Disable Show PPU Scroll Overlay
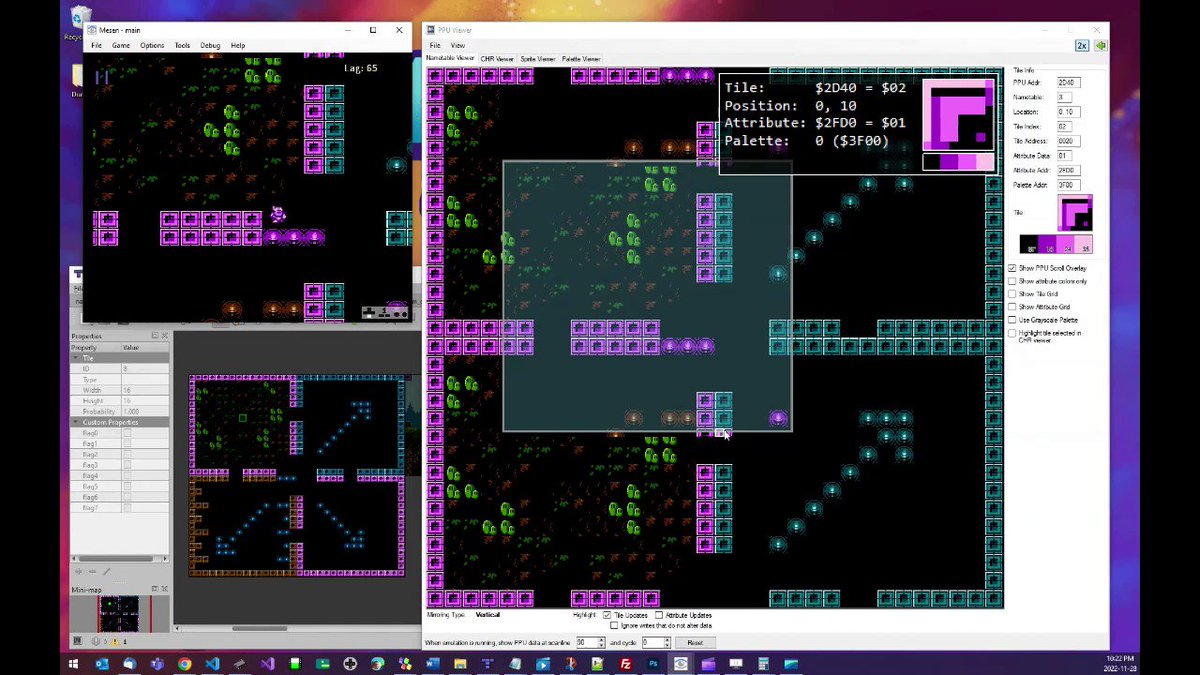Screen dimensions: 1200x675 tap(1012, 268)
